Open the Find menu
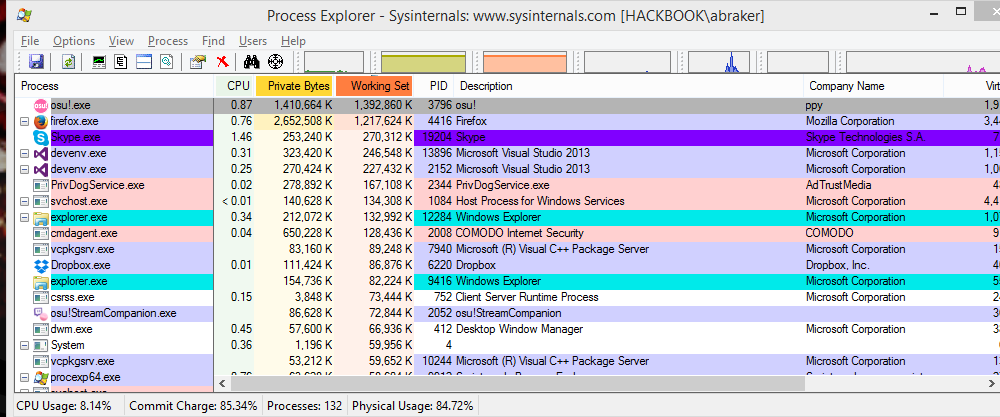Screen dimensions: 1000x417 pos(214,41)
